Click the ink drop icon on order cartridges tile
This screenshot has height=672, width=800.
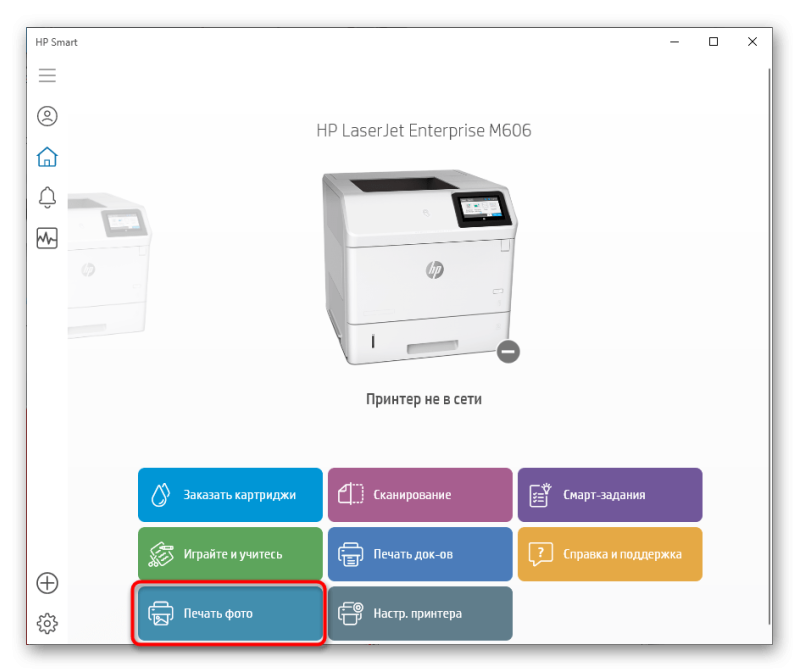160,494
